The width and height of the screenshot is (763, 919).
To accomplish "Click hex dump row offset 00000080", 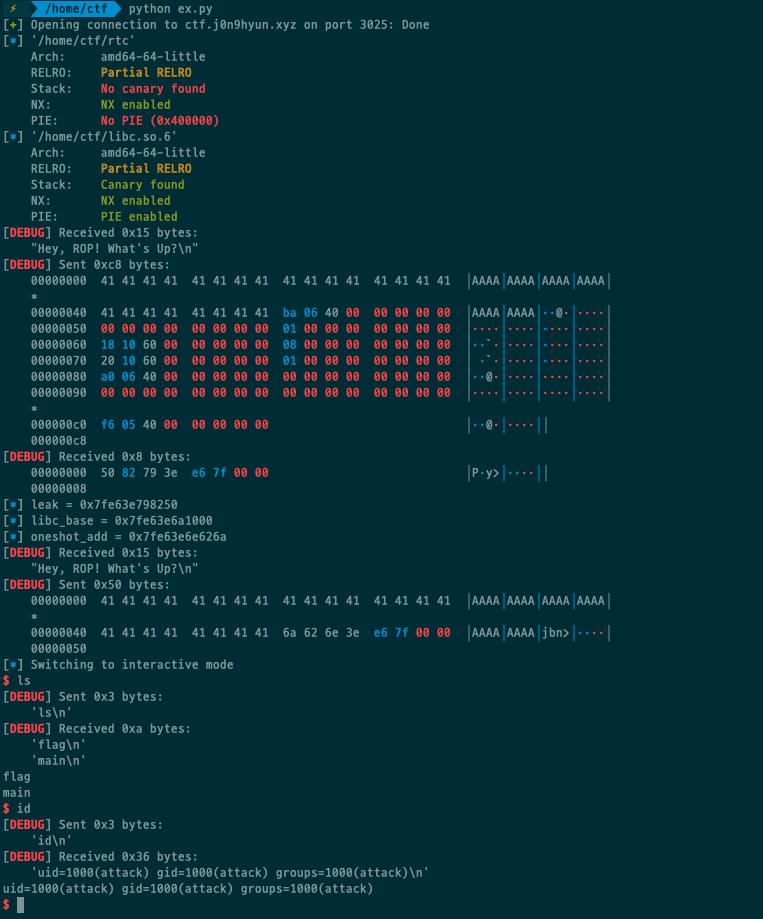I will (320, 377).
